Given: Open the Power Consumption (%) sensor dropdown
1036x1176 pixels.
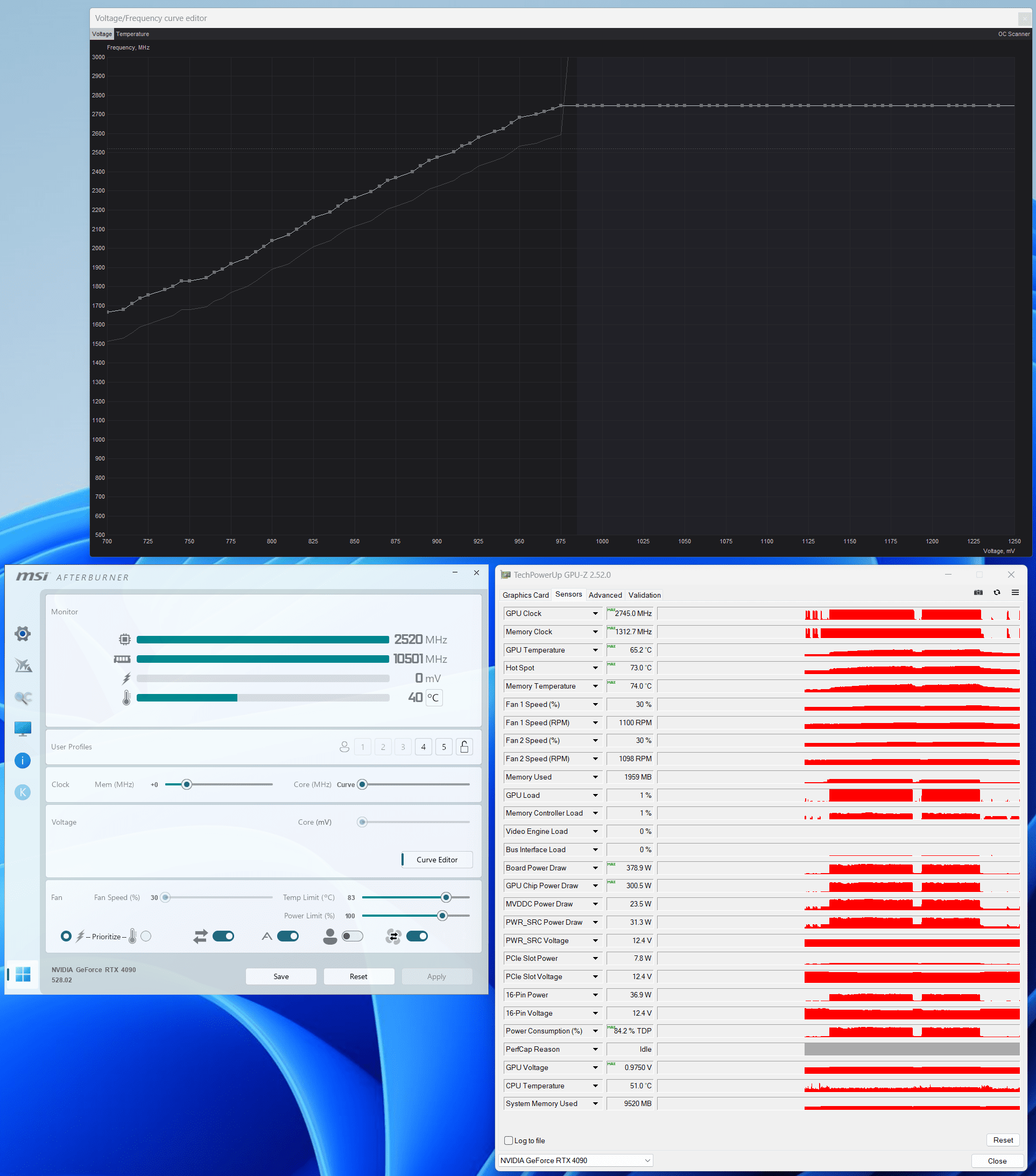Looking at the screenshot, I should (595, 1031).
